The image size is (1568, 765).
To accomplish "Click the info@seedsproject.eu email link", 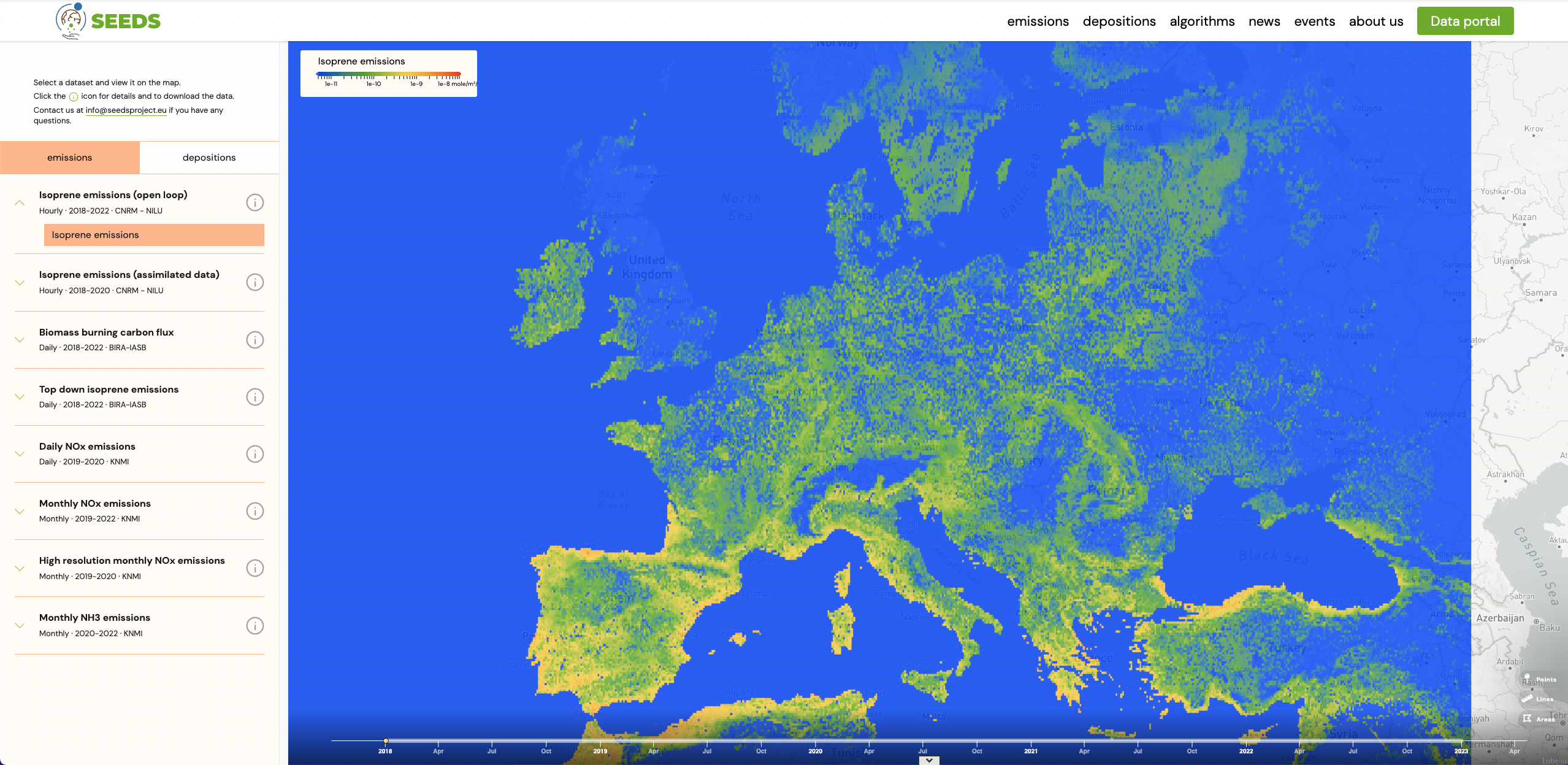I will tap(126, 110).
